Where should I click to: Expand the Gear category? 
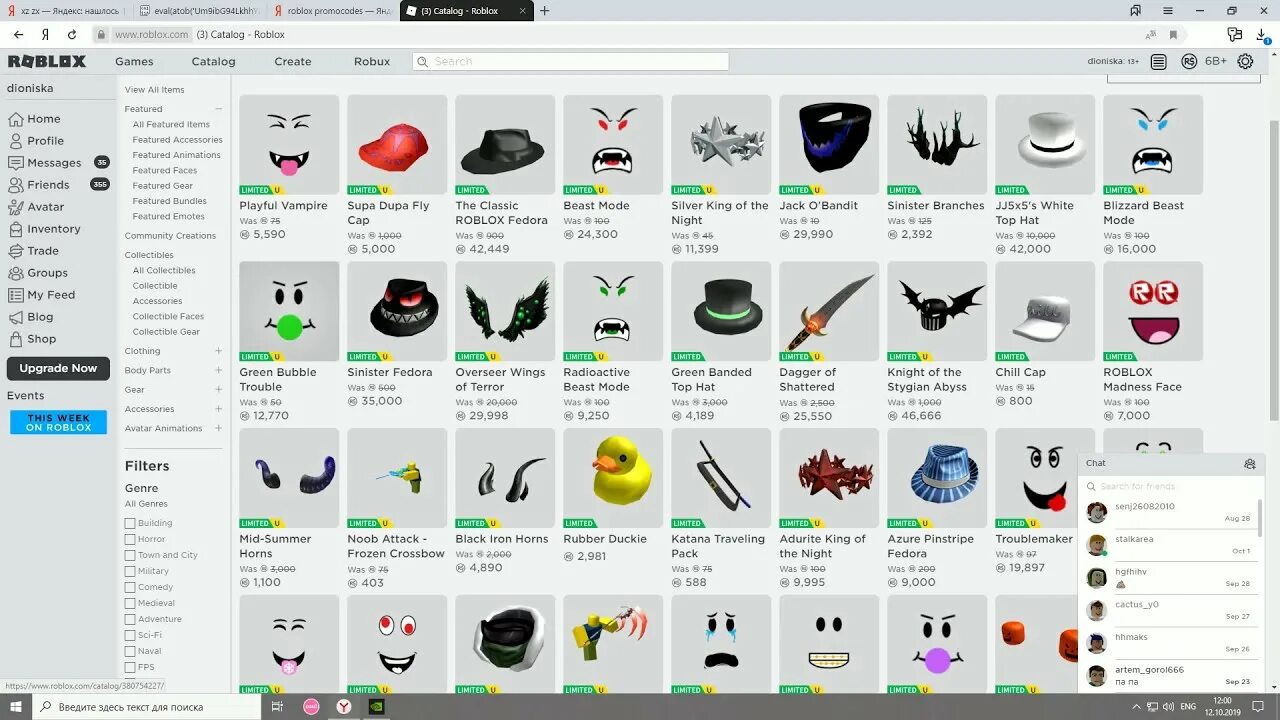tap(218, 390)
